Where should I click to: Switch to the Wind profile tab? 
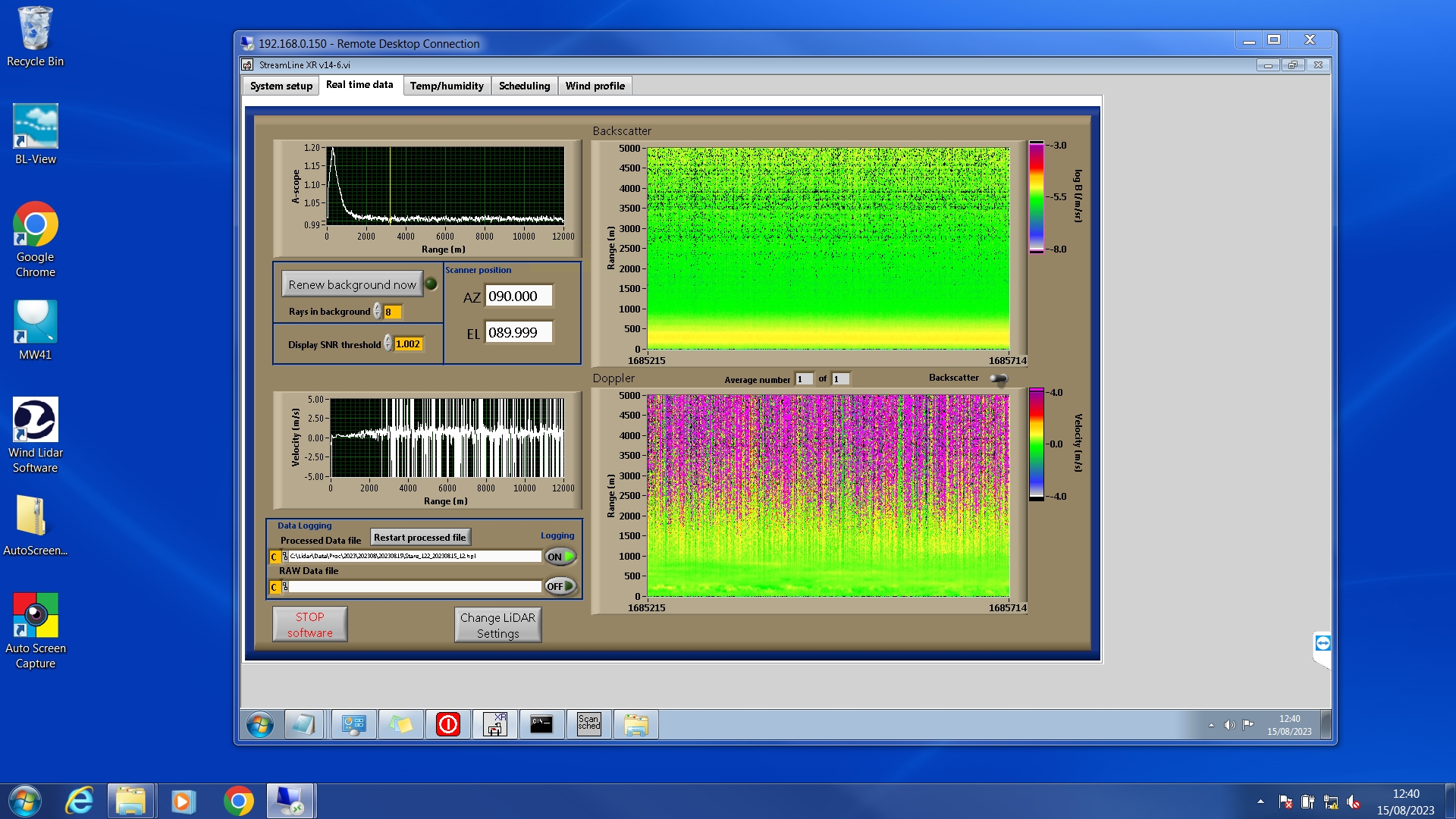click(595, 86)
